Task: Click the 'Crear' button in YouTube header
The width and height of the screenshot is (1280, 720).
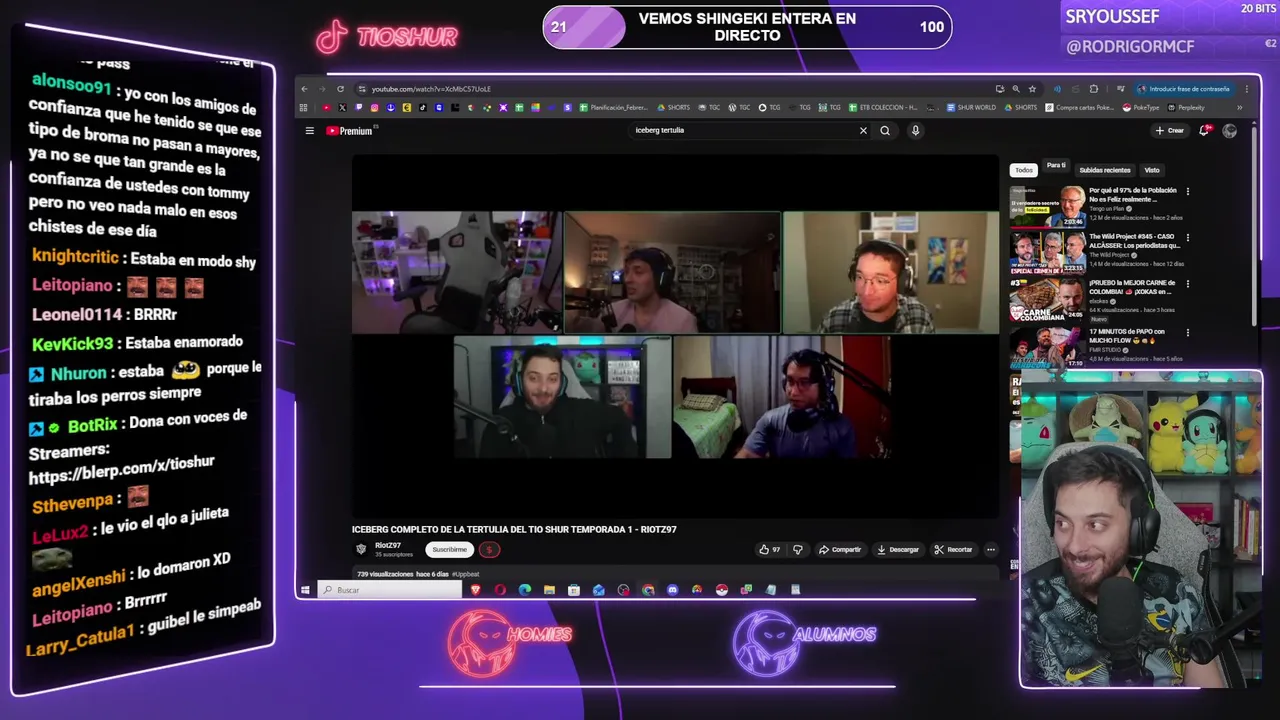Action: point(1169,131)
